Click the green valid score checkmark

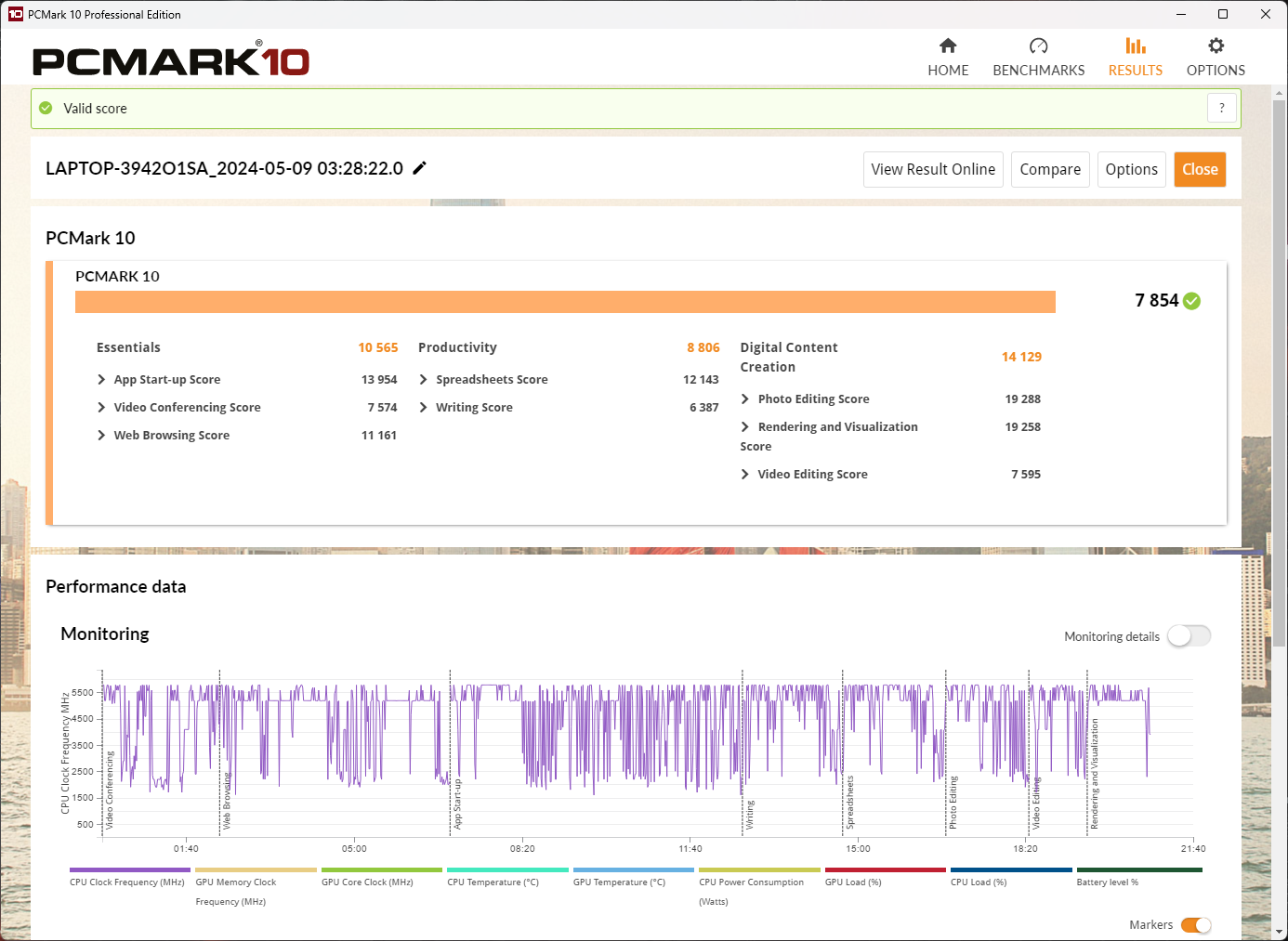point(46,109)
